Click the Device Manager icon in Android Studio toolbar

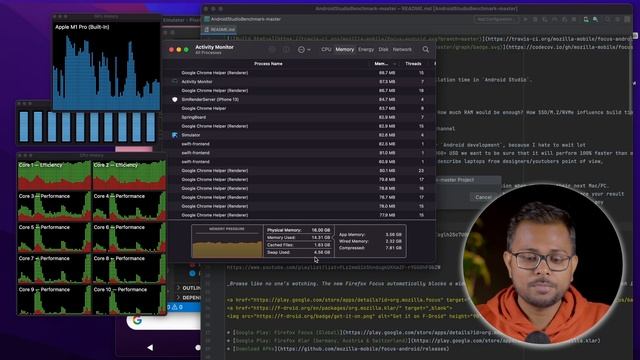(586, 19)
